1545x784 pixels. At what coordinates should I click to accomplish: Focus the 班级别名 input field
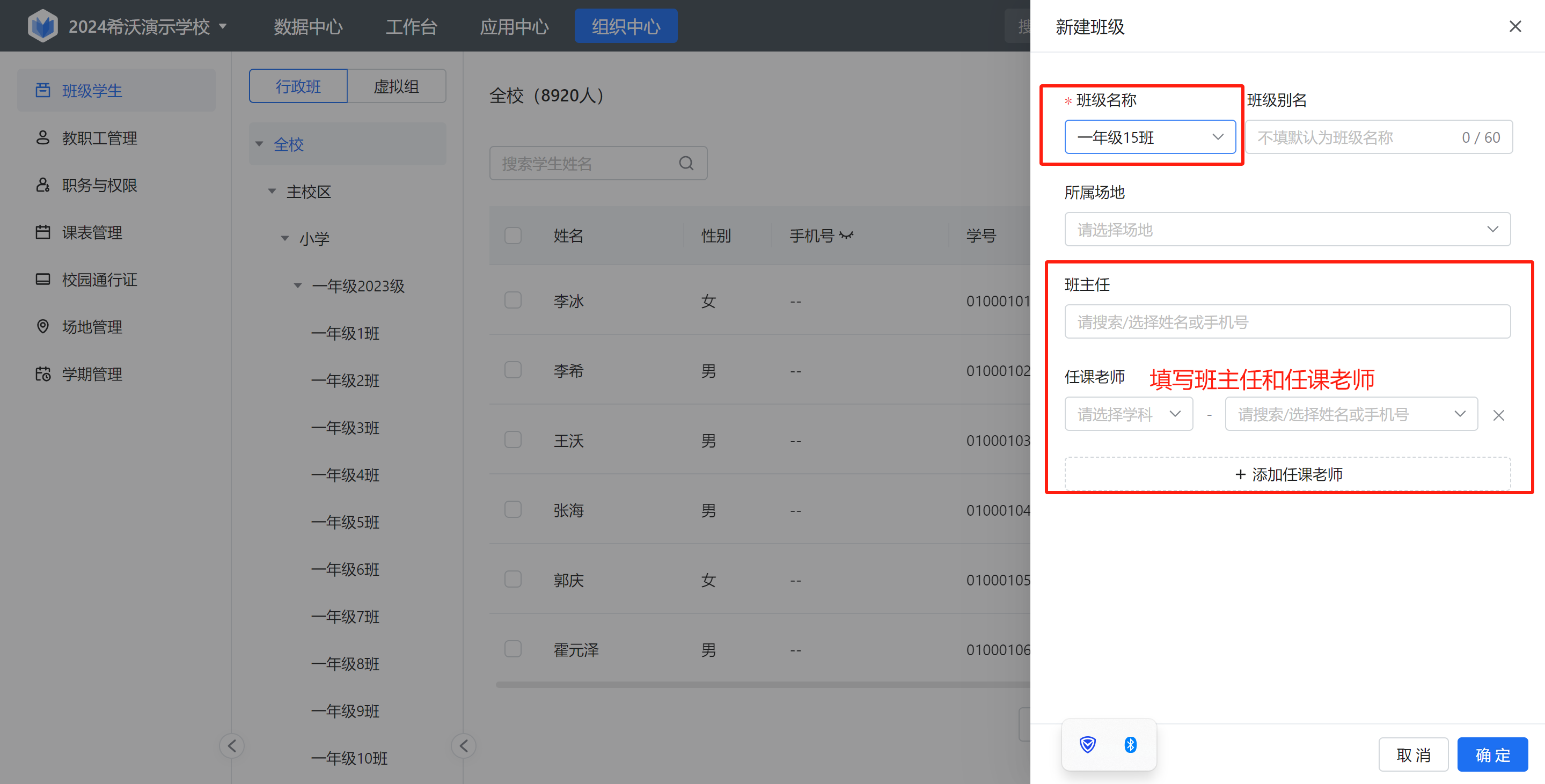(1379, 137)
